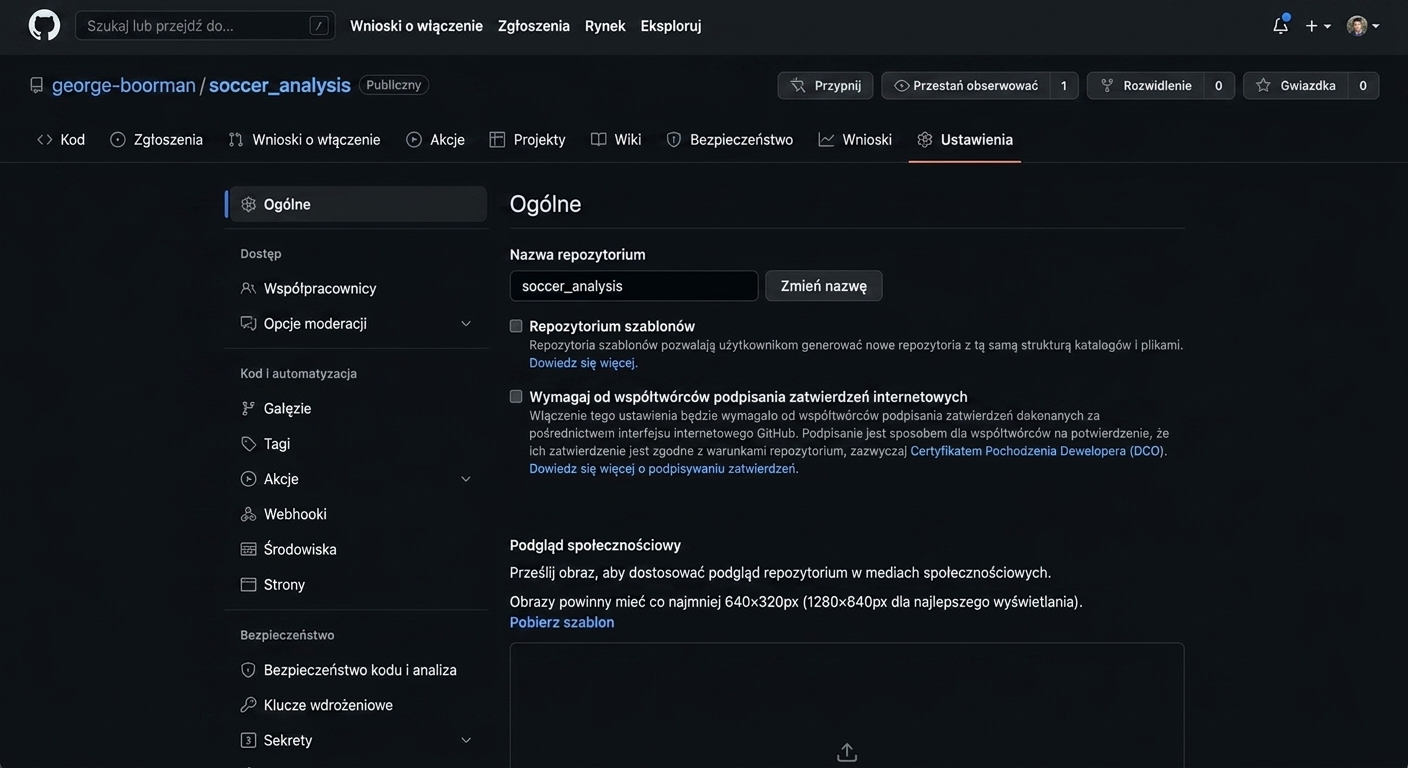The image size is (1408, 768).
Task: Click the star count next to Gwiazdka
Action: (1363, 85)
